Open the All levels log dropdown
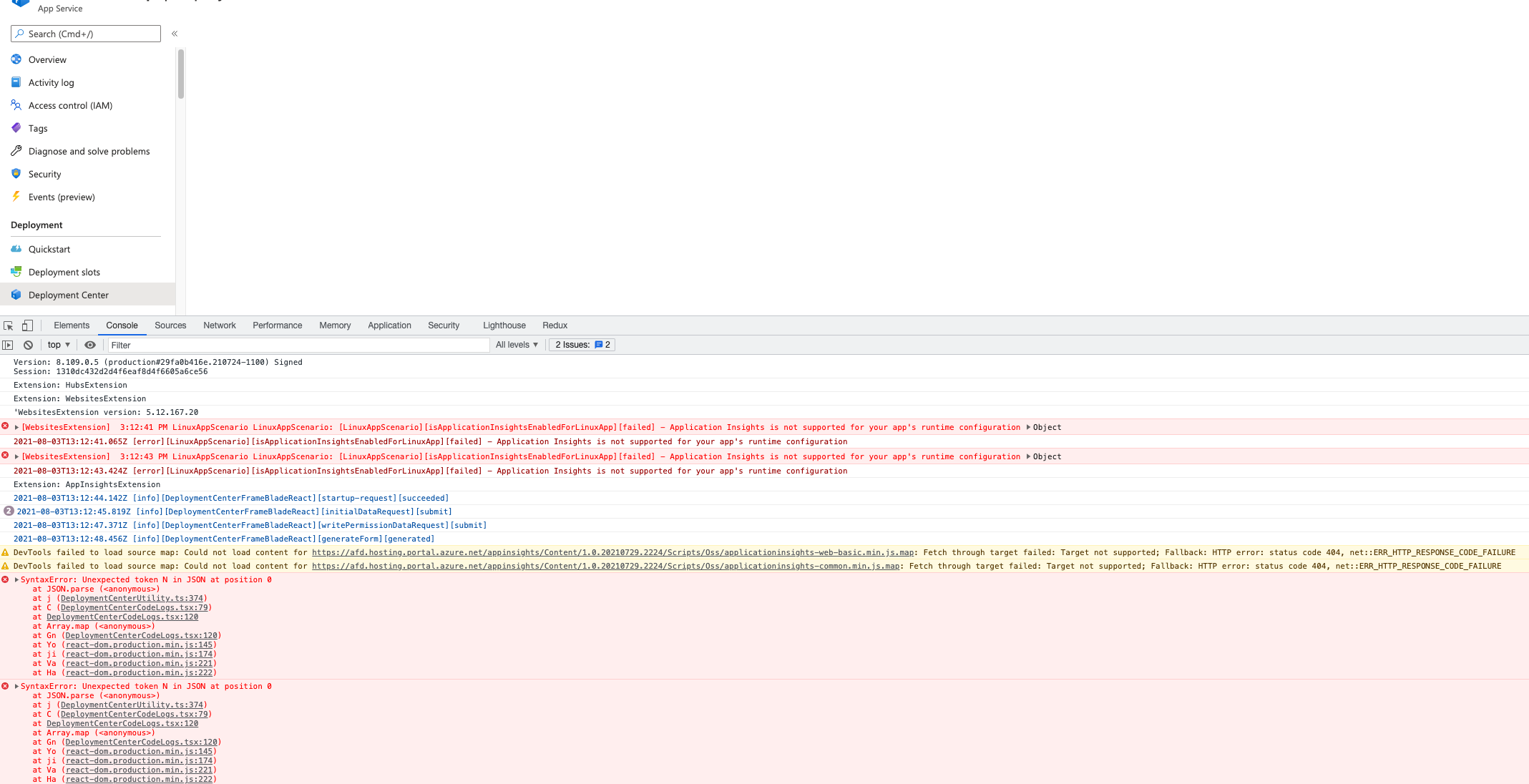Screen dimensions: 1529x784 tap(517, 345)
